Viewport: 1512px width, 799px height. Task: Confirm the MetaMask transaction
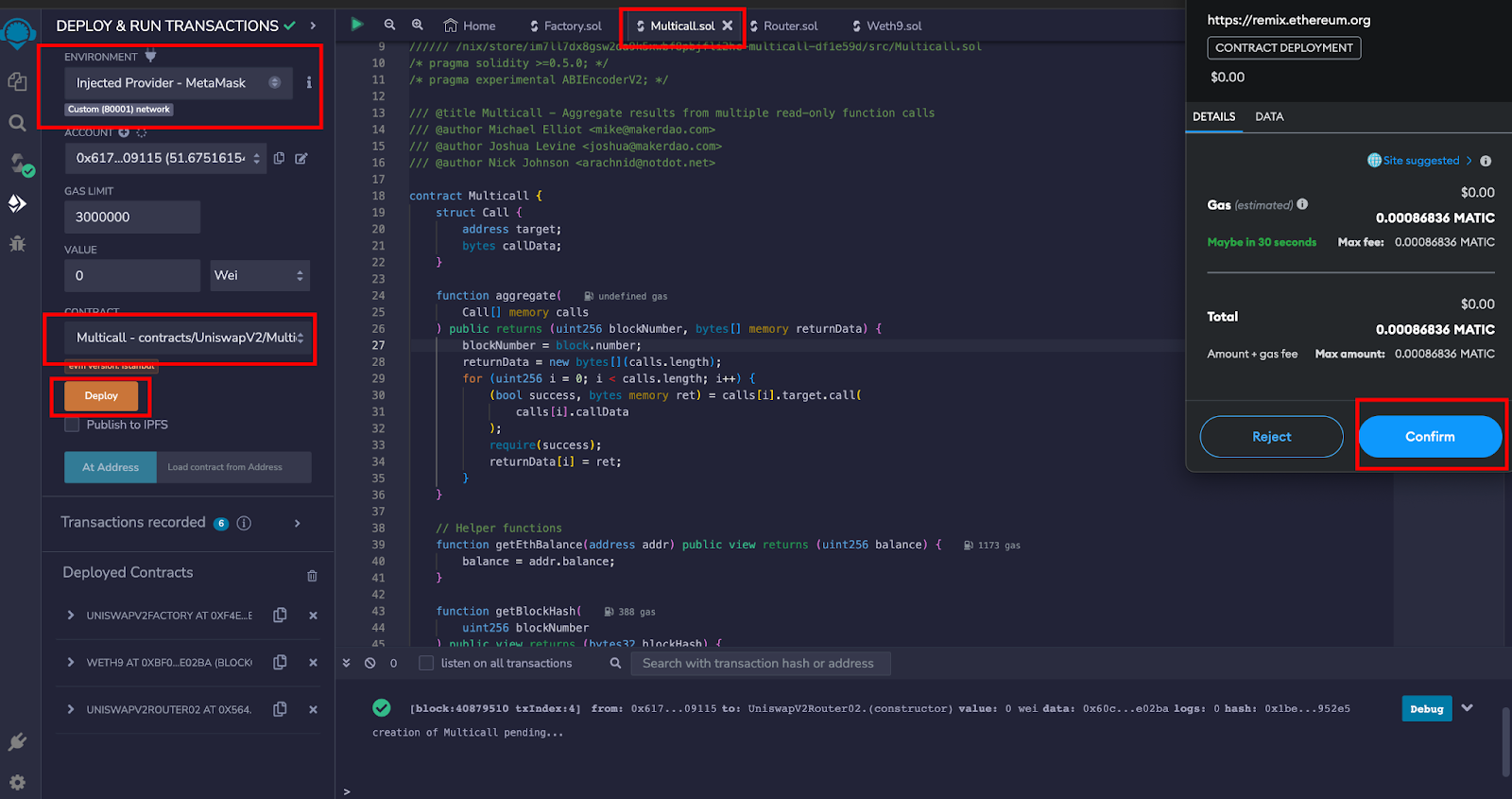click(x=1430, y=437)
